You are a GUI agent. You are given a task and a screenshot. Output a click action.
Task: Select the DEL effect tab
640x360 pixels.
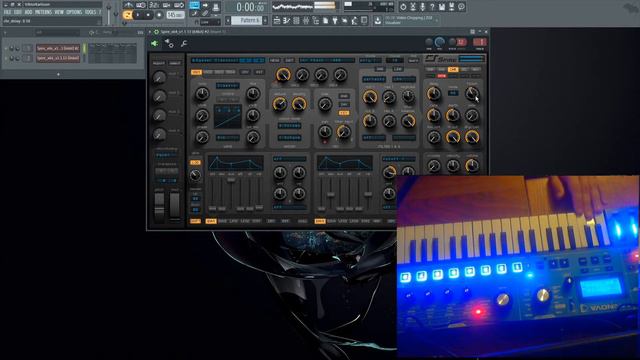(464, 70)
